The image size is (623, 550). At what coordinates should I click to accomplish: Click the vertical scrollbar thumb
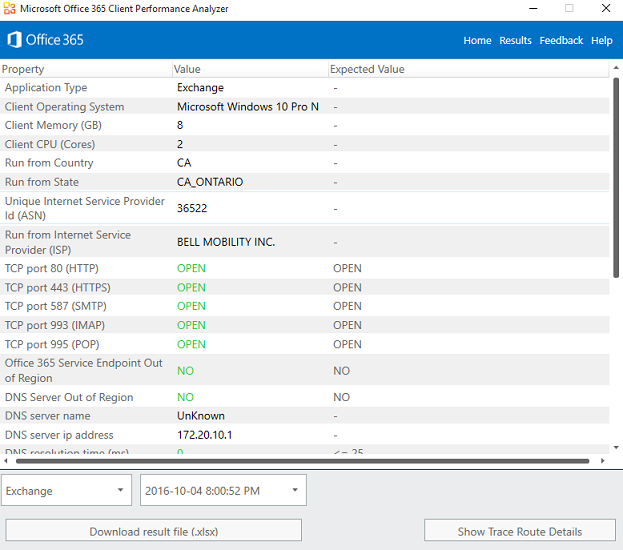point(616,178)
